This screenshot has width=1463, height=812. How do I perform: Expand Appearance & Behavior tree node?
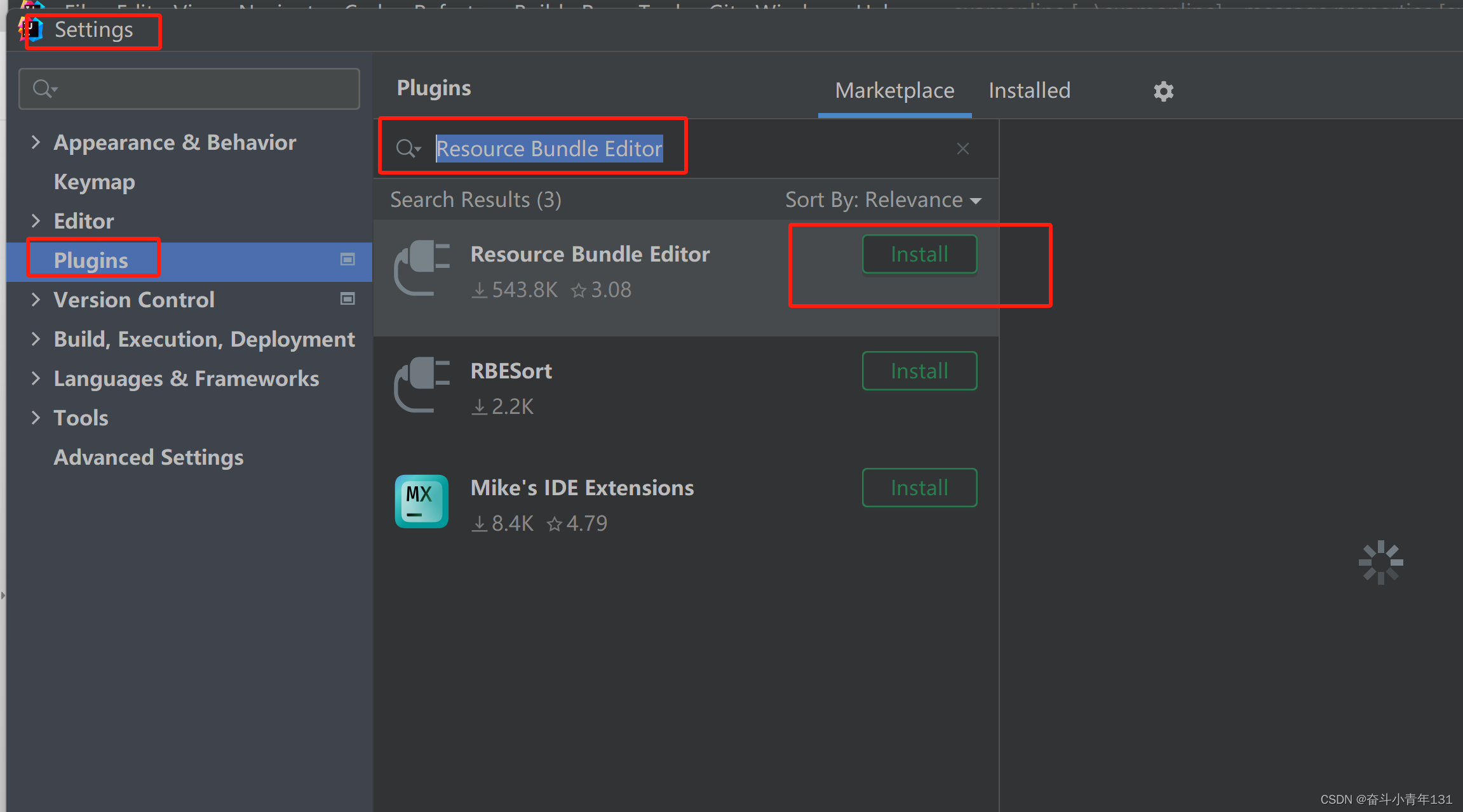(x=36, y=142)
